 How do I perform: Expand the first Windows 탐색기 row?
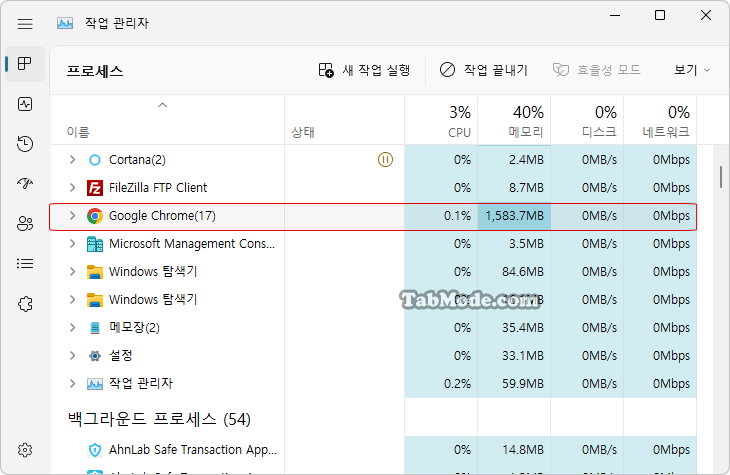73,271
